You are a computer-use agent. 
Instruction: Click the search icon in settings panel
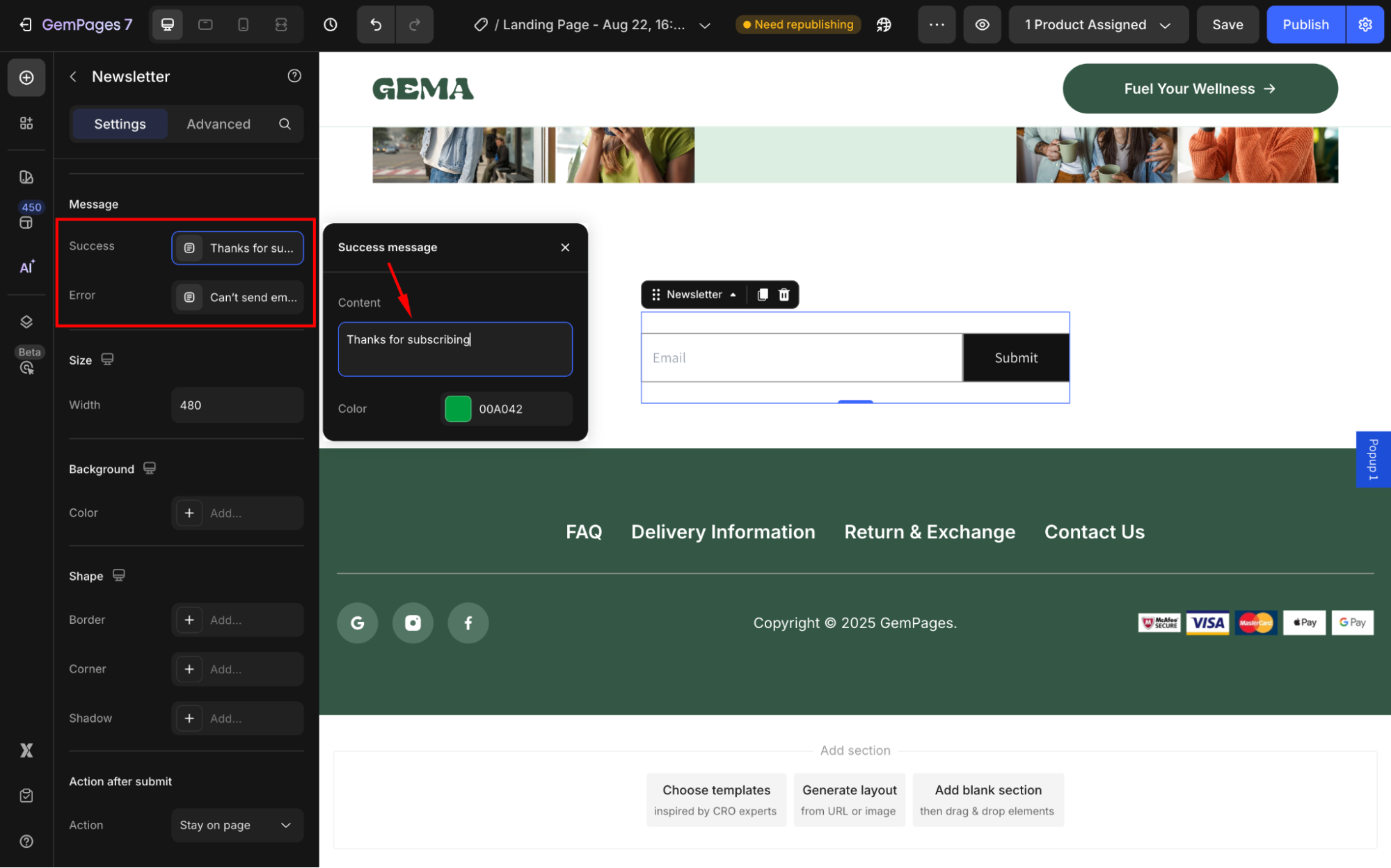[x=285, y=124]
